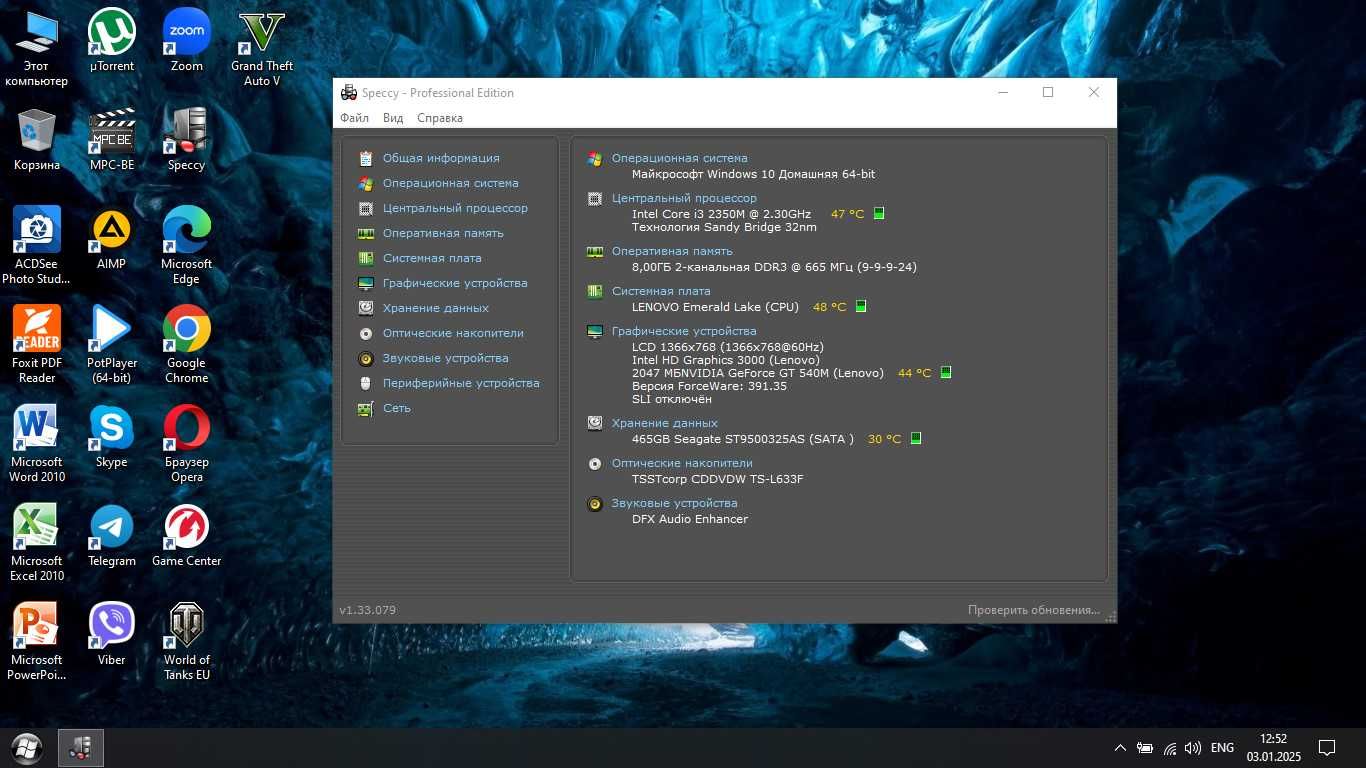Open the Общая информация sidebar section
Viewport: 1366px width, 768px height.
tap(441, 158)
